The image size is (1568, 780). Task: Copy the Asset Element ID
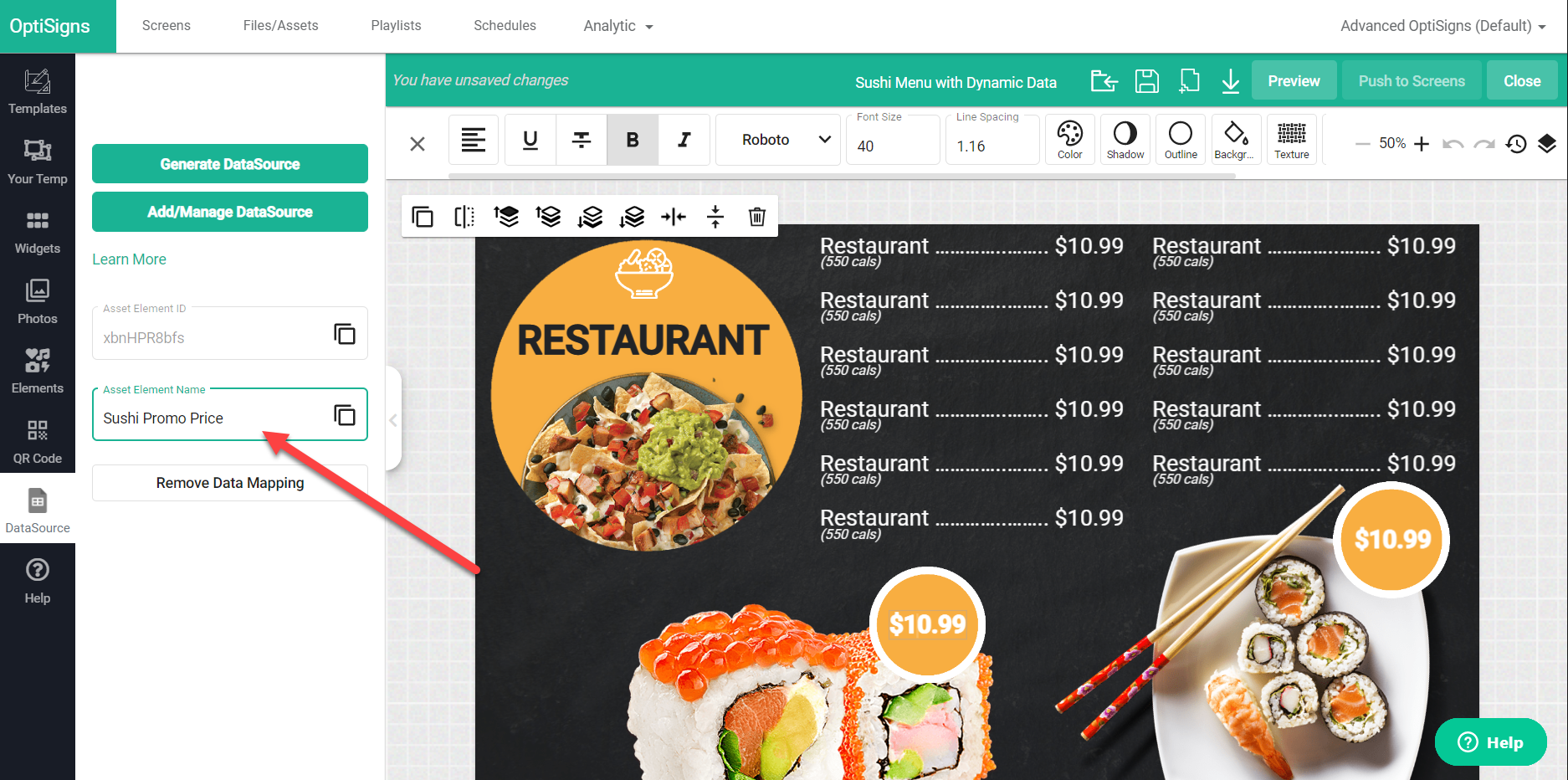click(x=345, y=334)
